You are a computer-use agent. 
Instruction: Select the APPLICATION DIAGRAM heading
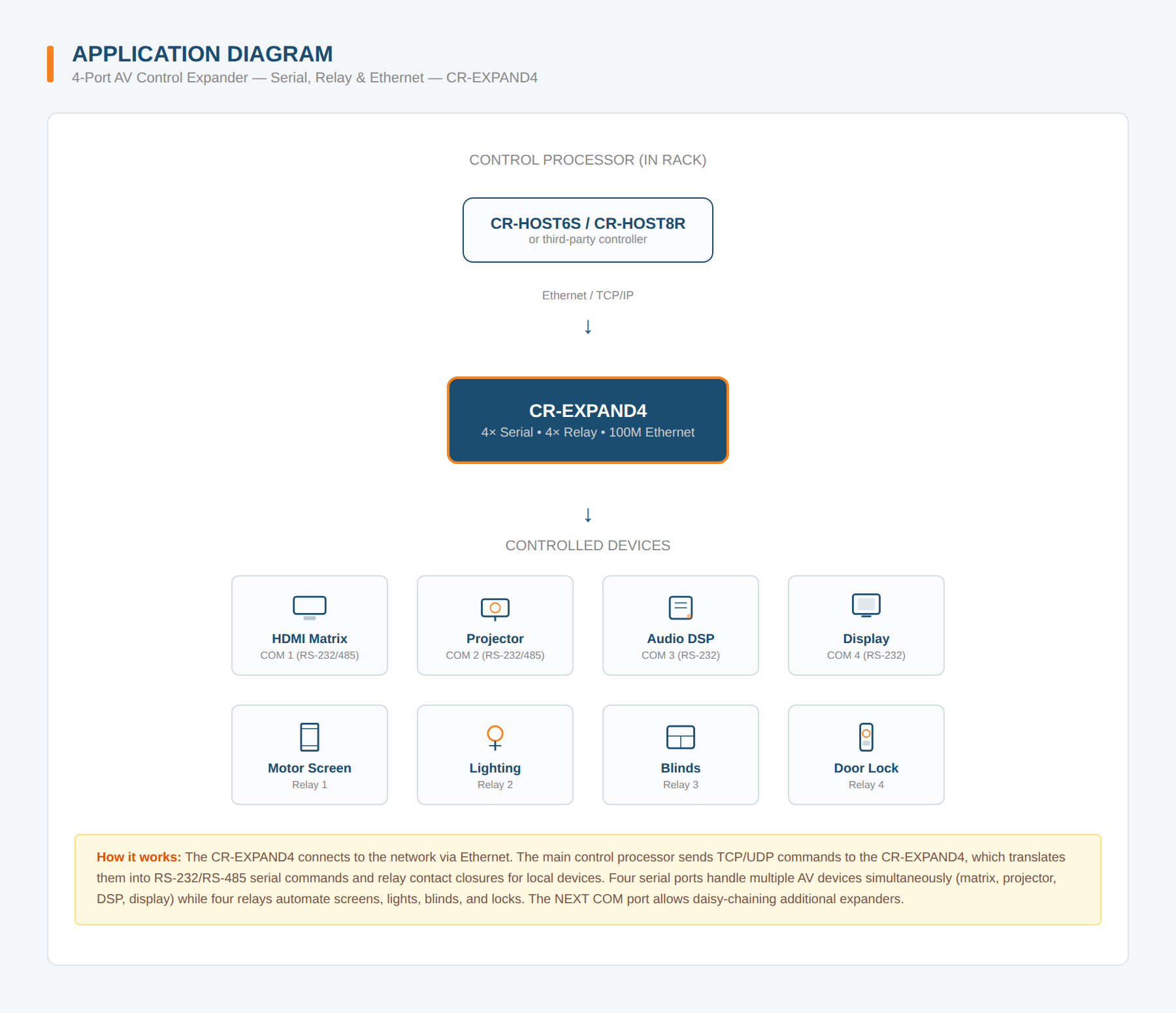tap(202, 54)
